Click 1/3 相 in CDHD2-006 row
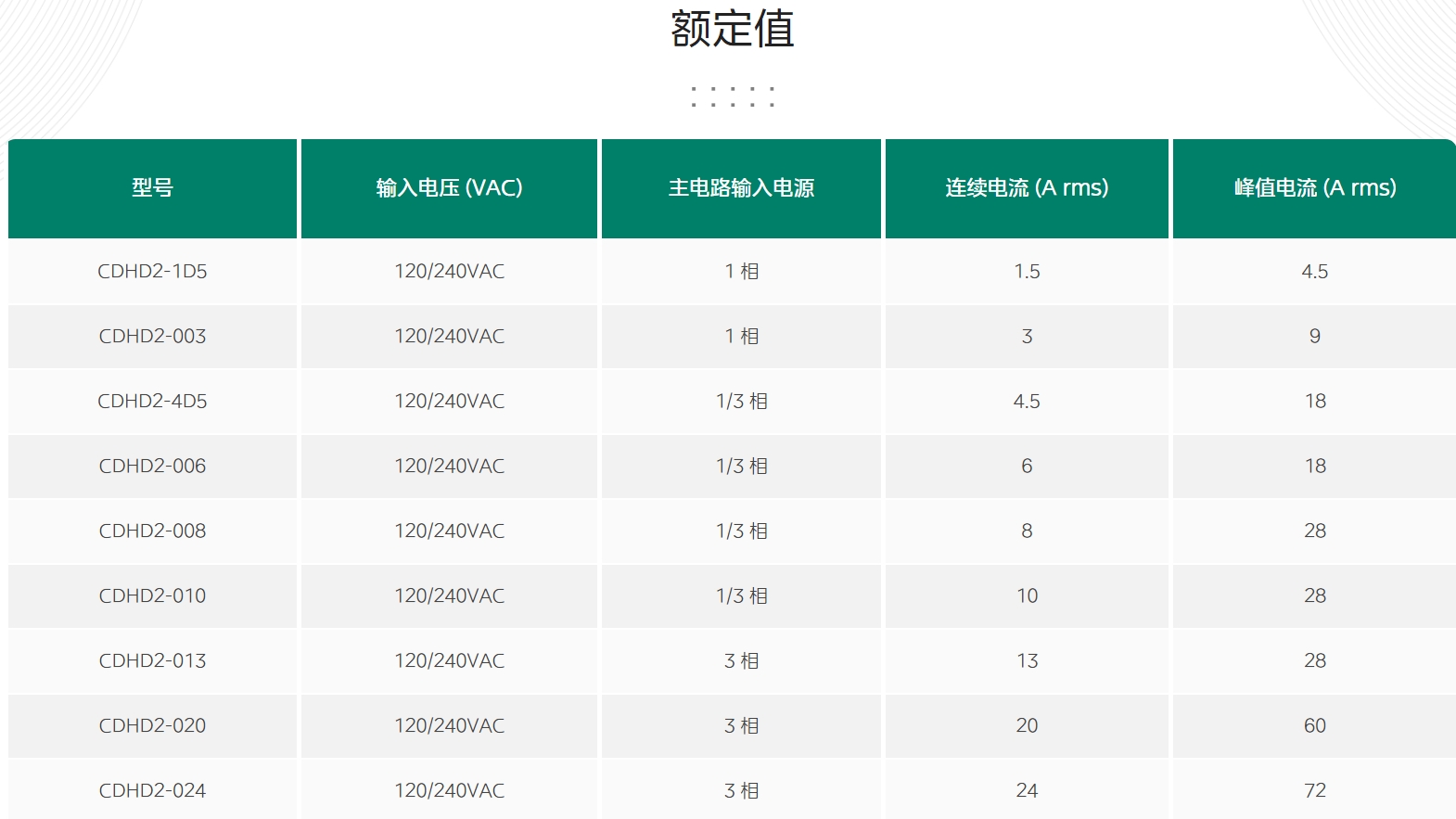The height and width of the screenshot is (819, 1456). [x=741, y=467]
